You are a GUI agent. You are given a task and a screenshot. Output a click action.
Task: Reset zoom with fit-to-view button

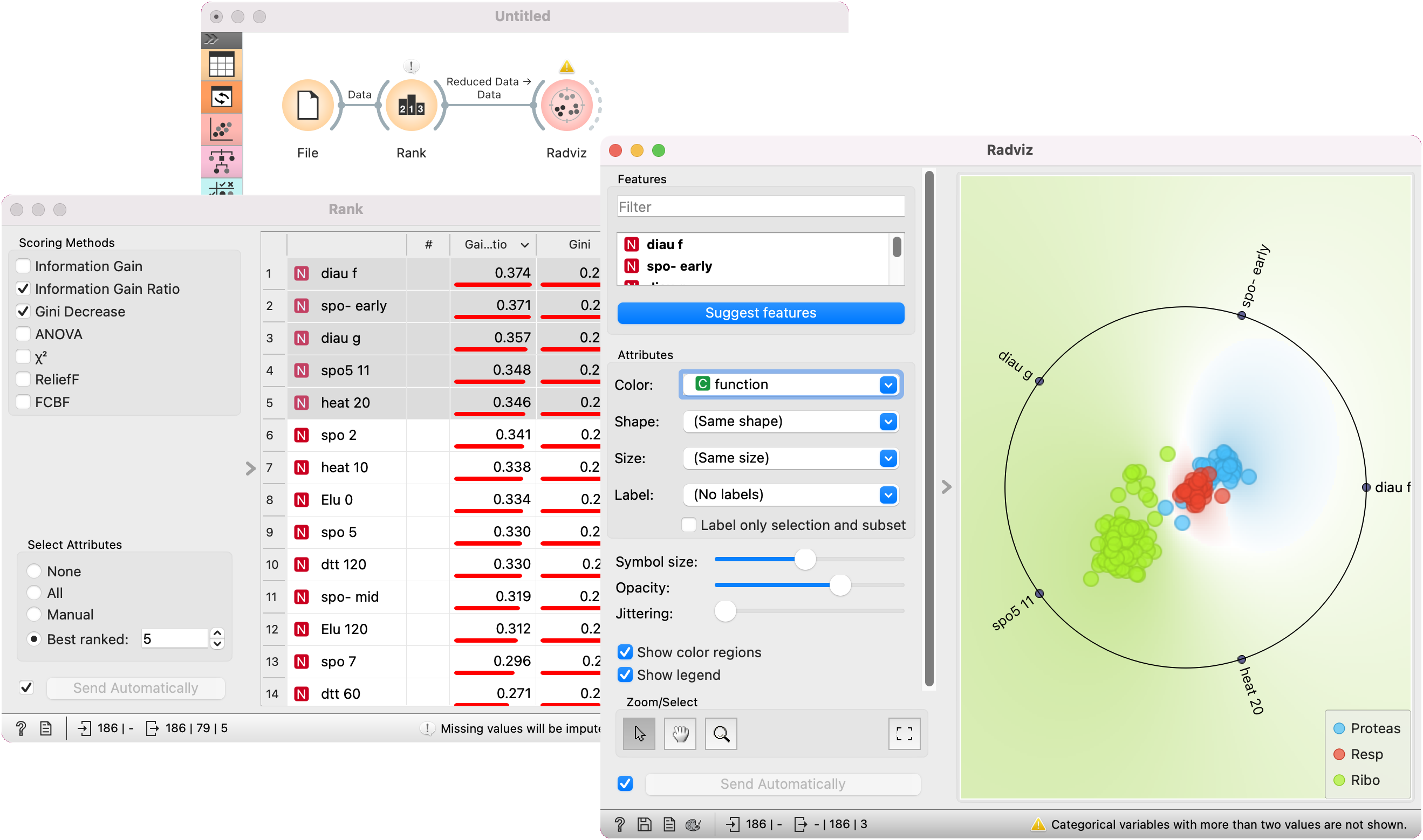(904, 734)
